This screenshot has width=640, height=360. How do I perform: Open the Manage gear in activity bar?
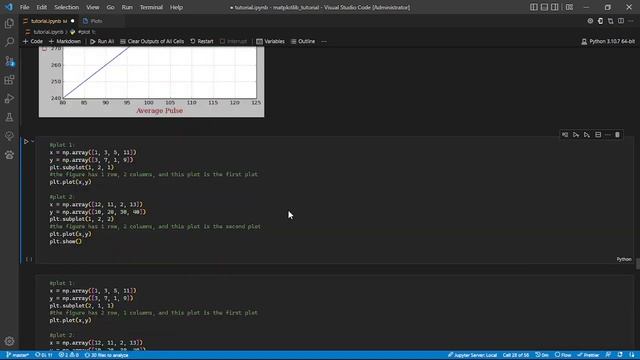pos(9,341)
